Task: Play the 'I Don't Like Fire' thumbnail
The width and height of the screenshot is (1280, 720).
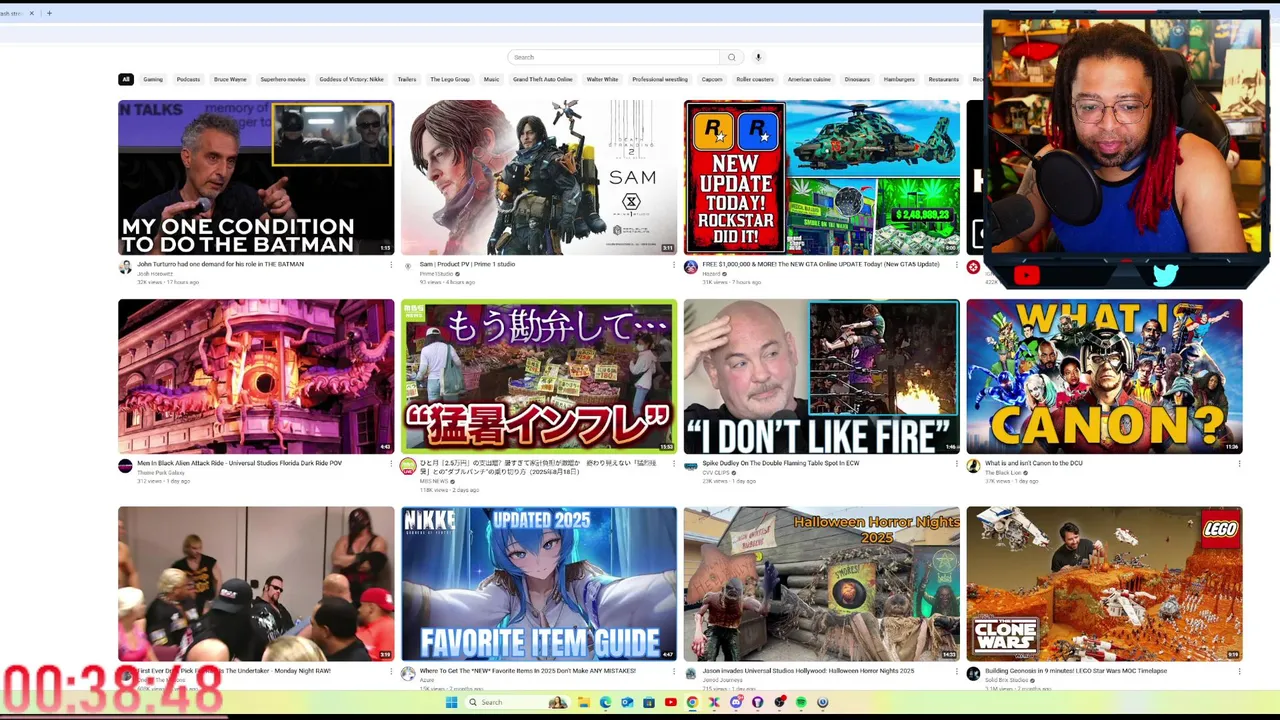Action: pyautogui.click(x=822, y=376)
